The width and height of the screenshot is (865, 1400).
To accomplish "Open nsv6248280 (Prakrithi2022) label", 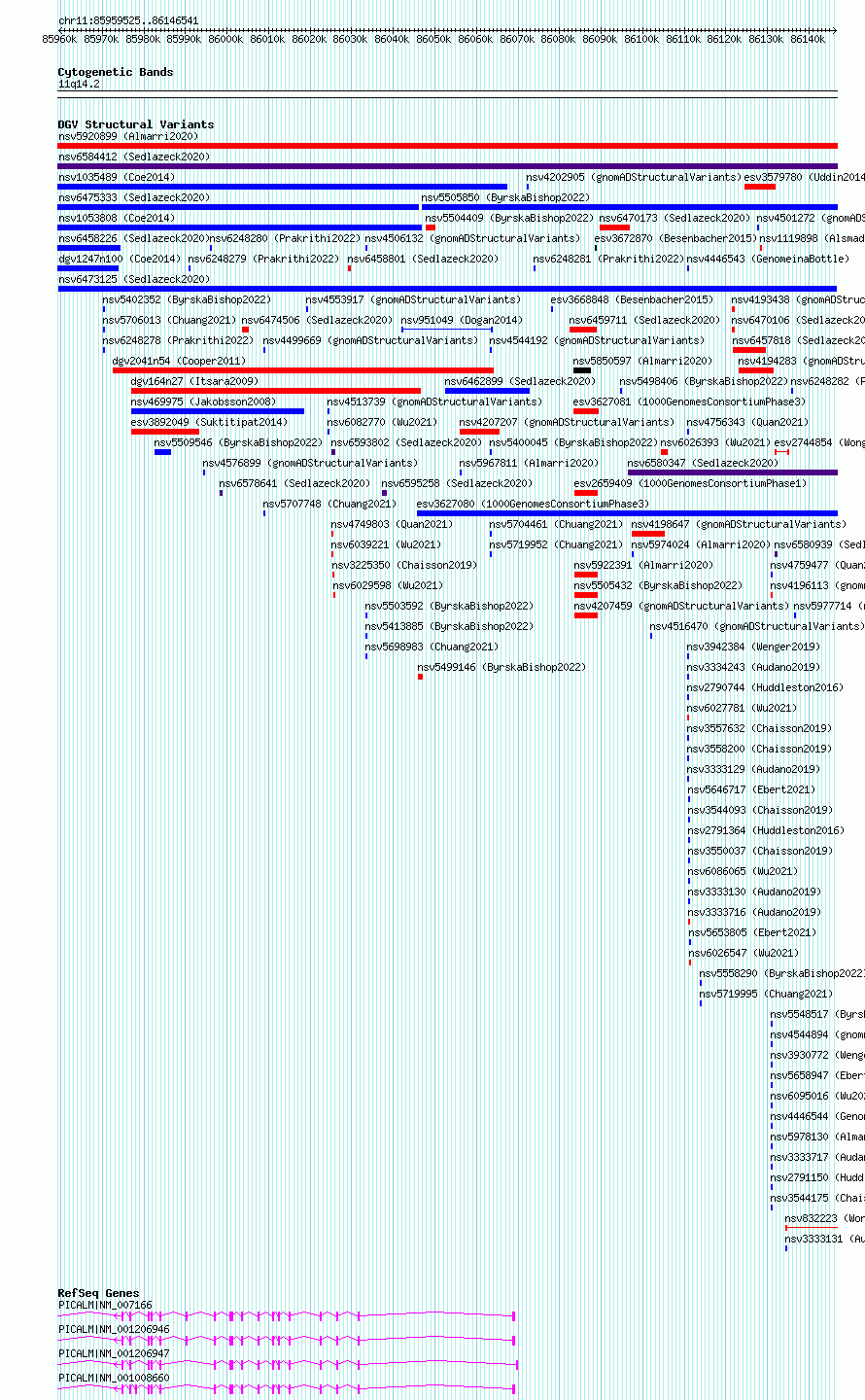I will coord(285,238).
